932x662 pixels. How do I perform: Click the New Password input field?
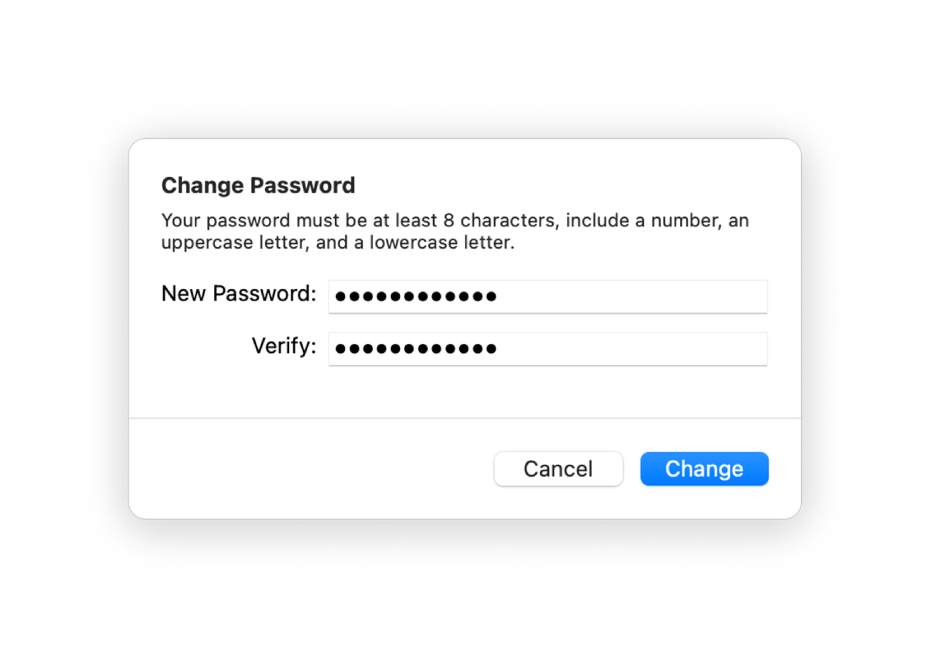click(x=547, y=296)
